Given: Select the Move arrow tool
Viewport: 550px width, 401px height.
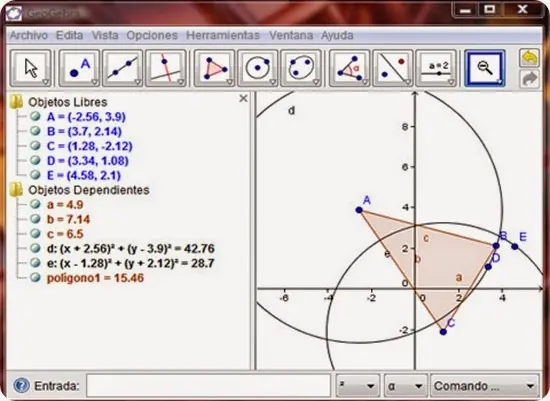Looking at the screenshot, I should tap(31, 68).
